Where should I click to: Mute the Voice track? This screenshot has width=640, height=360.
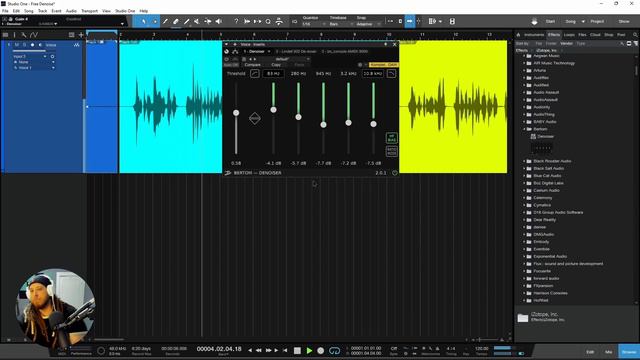[x=17, y=45]
